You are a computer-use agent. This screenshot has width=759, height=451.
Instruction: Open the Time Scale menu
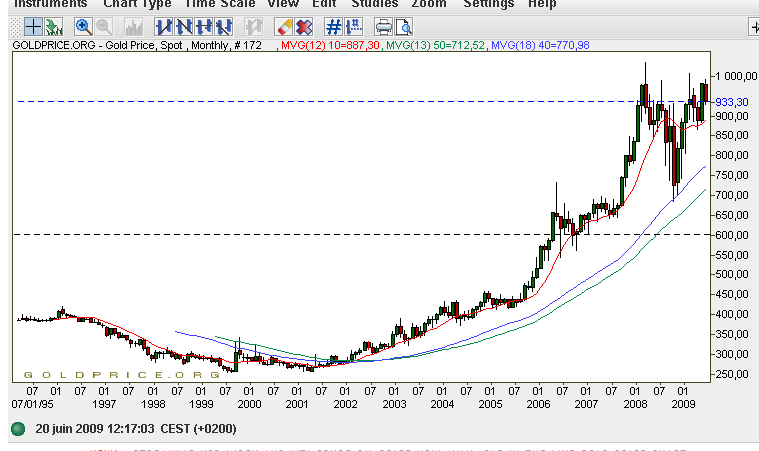(x=218, y=4)
